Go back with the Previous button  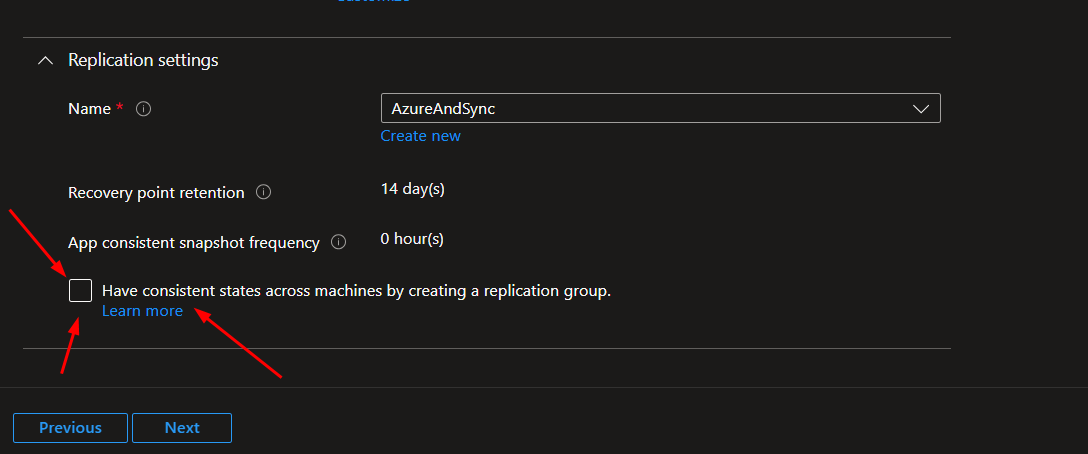click(70, 428)
